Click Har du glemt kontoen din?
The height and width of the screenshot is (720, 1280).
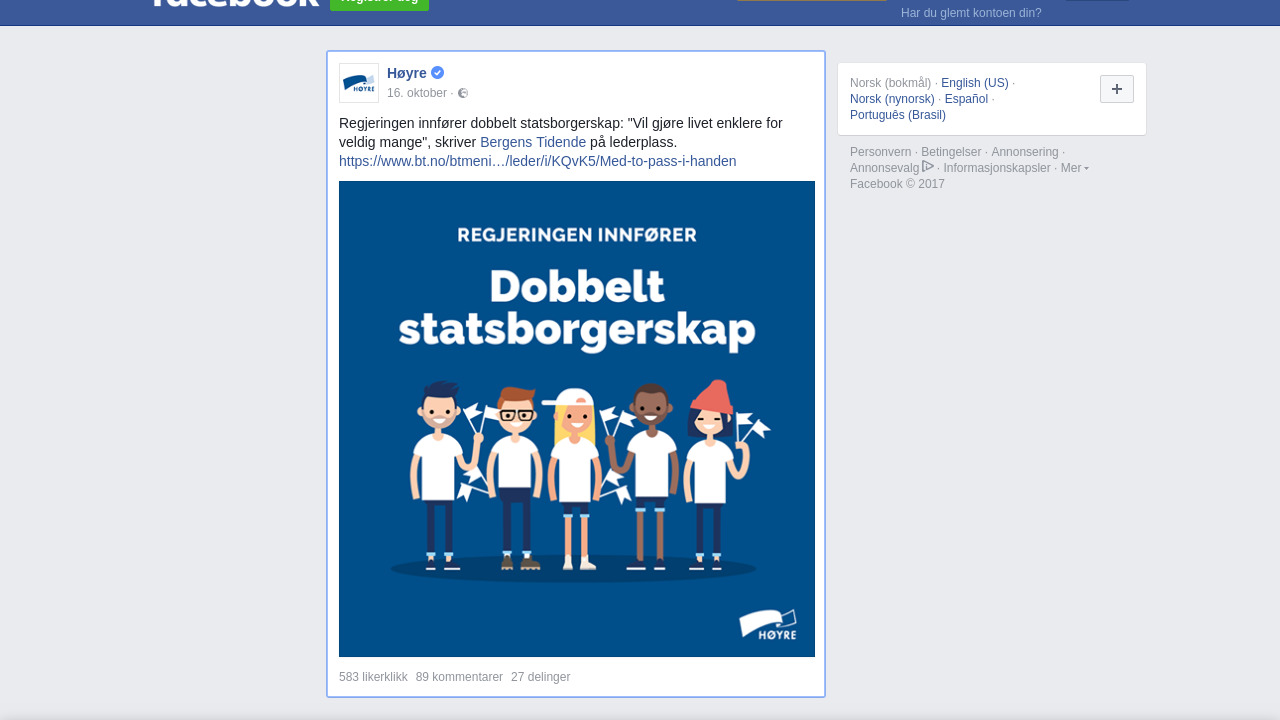tap(971, 13)
